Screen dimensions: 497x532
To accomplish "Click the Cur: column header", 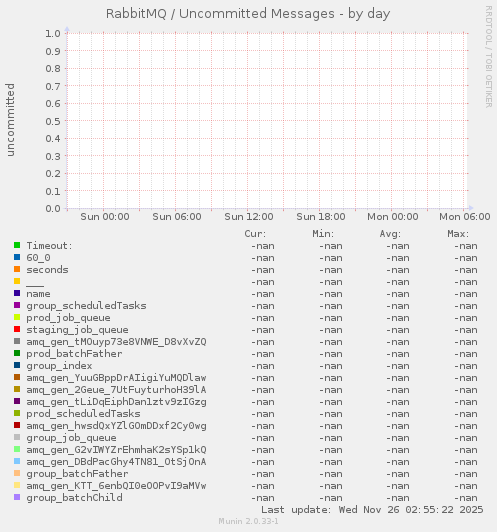I will click(255, 234).
